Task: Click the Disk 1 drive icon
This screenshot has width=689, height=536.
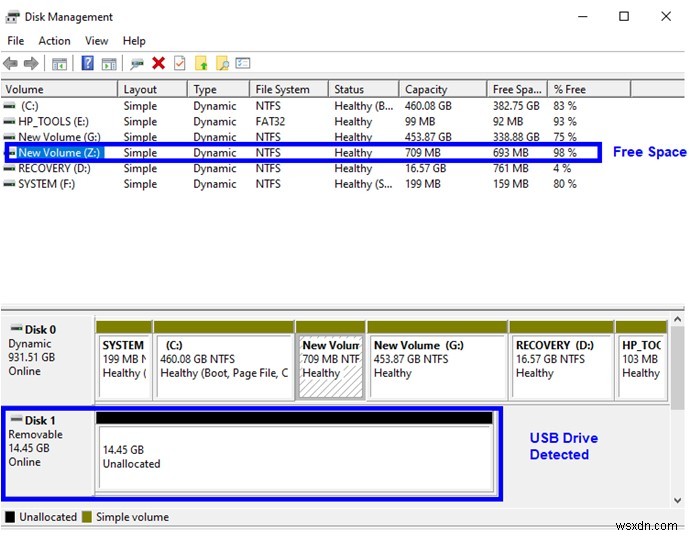Action: [16, 419]
